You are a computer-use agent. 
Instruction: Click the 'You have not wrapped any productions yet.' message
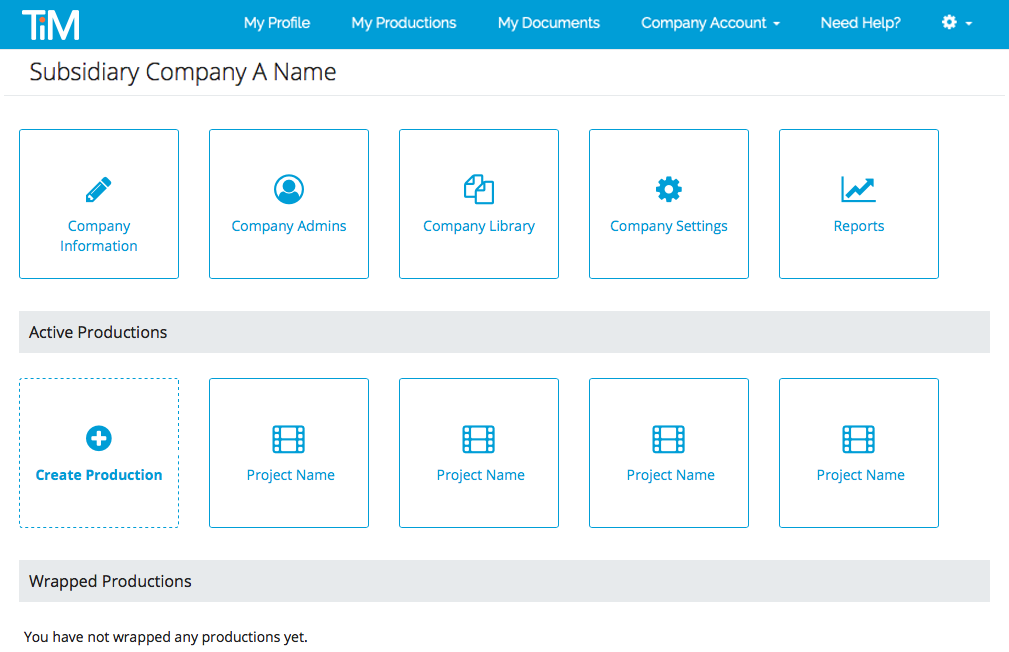165,637
